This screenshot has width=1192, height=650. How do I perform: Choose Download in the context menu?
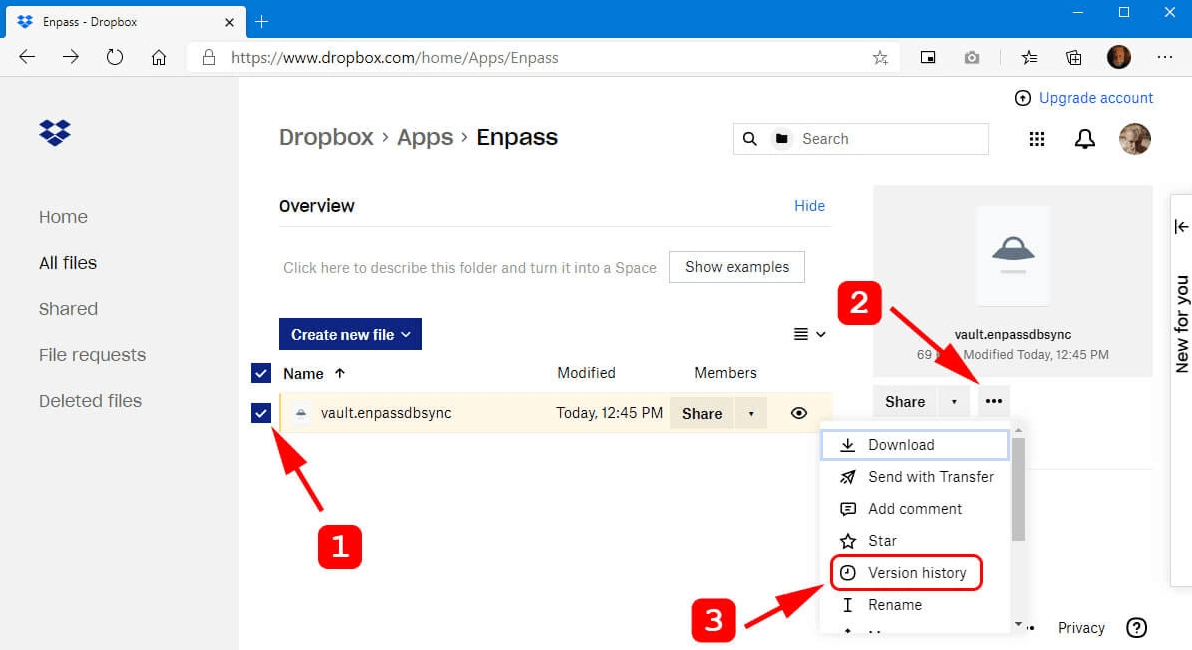coord(900,445)
